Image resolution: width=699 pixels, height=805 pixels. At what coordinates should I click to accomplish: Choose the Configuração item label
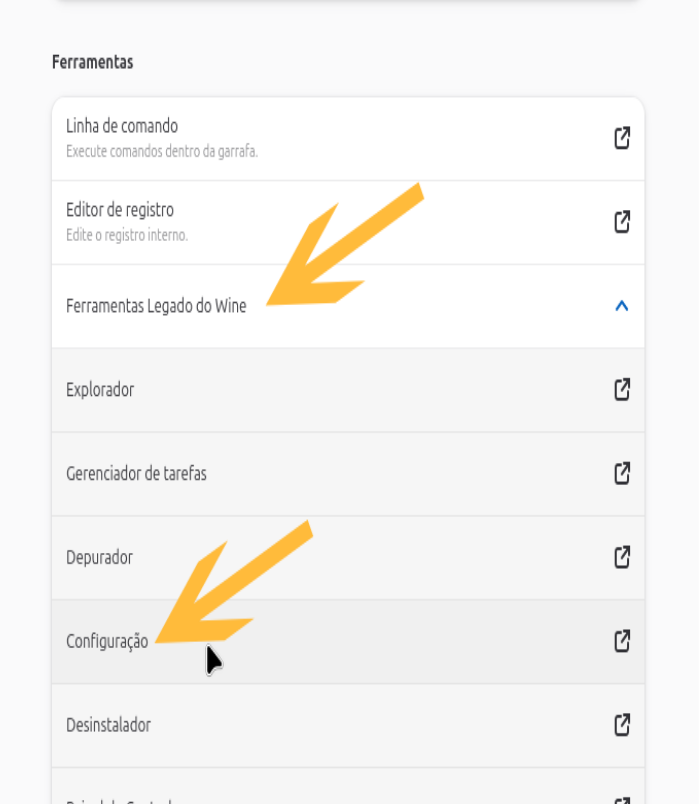click(x=107, y=642)
